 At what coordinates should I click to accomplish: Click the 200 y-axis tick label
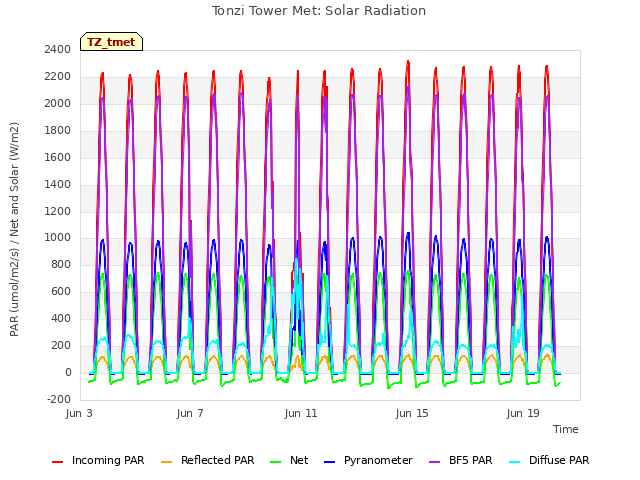61,345
